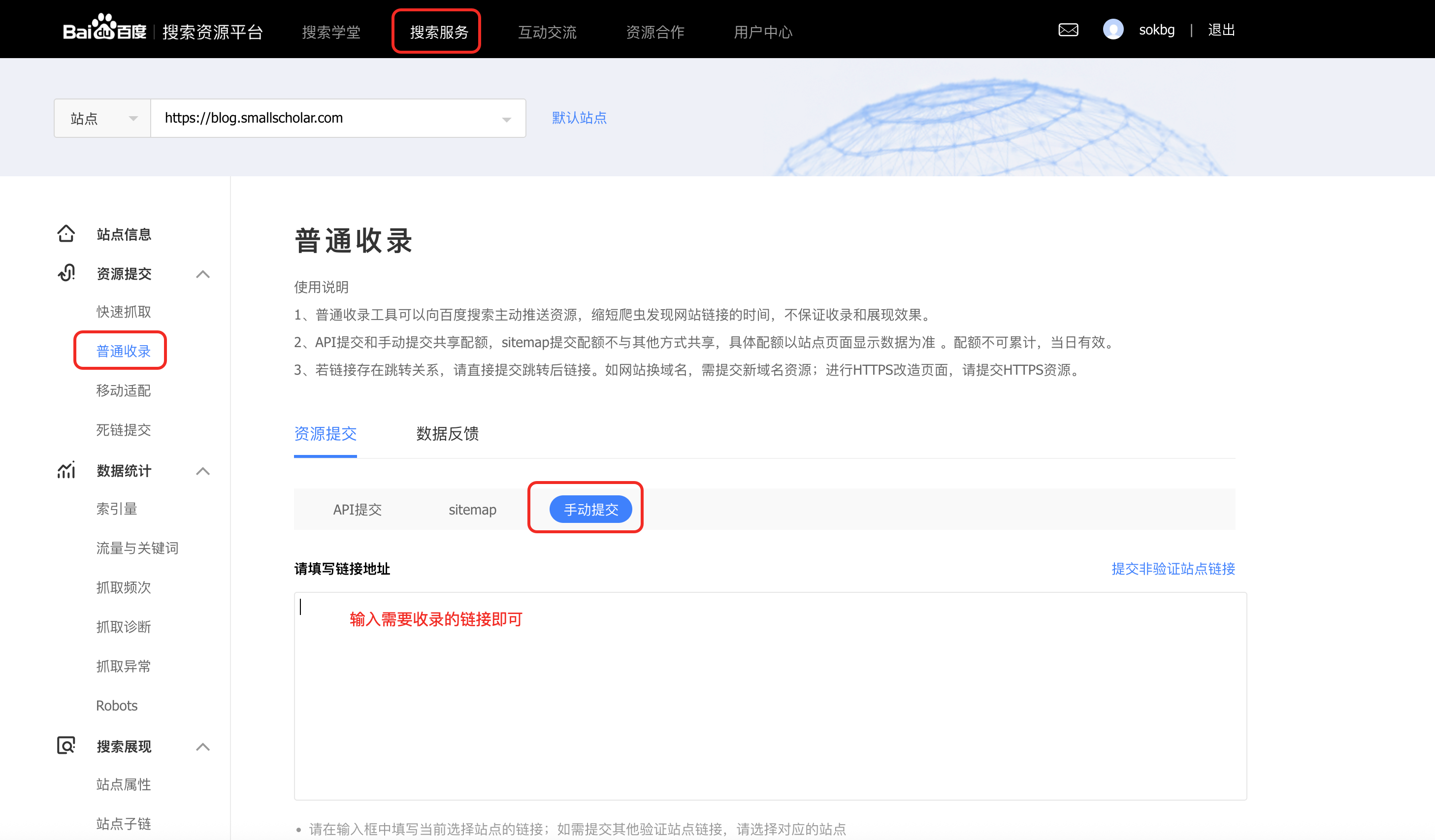Click the user avatar next to sokbg
Viewport: 1435px width, 840px height.
coord(1114,30)
